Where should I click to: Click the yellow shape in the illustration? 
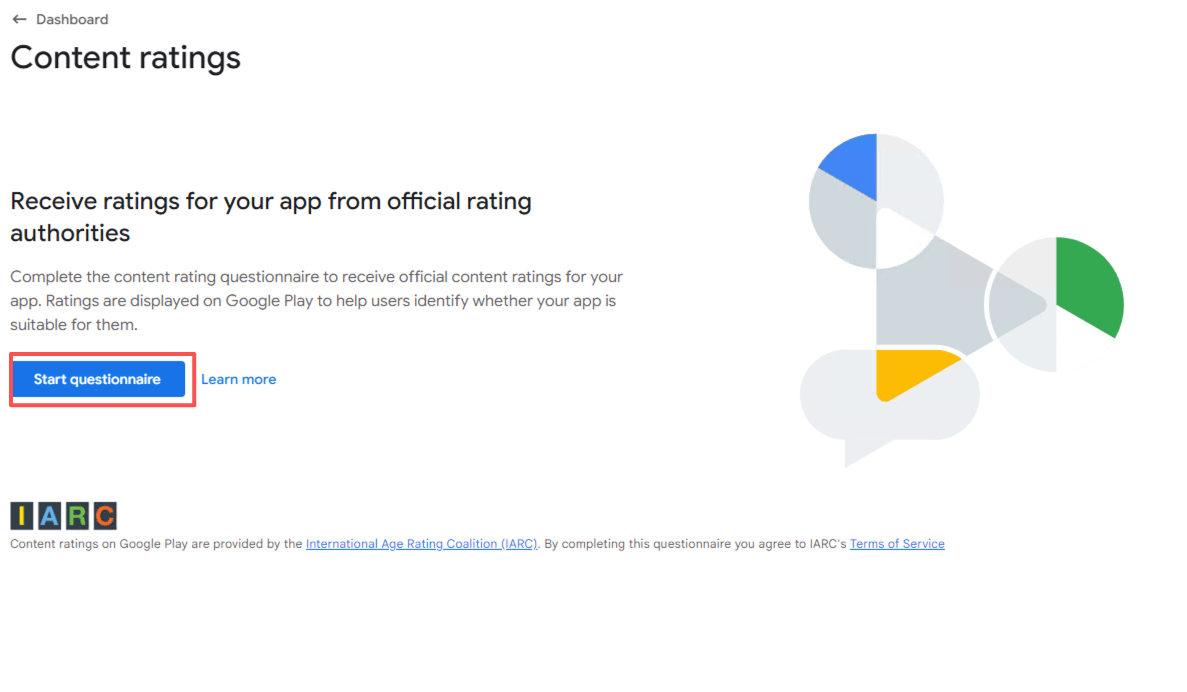pos(905,371)
